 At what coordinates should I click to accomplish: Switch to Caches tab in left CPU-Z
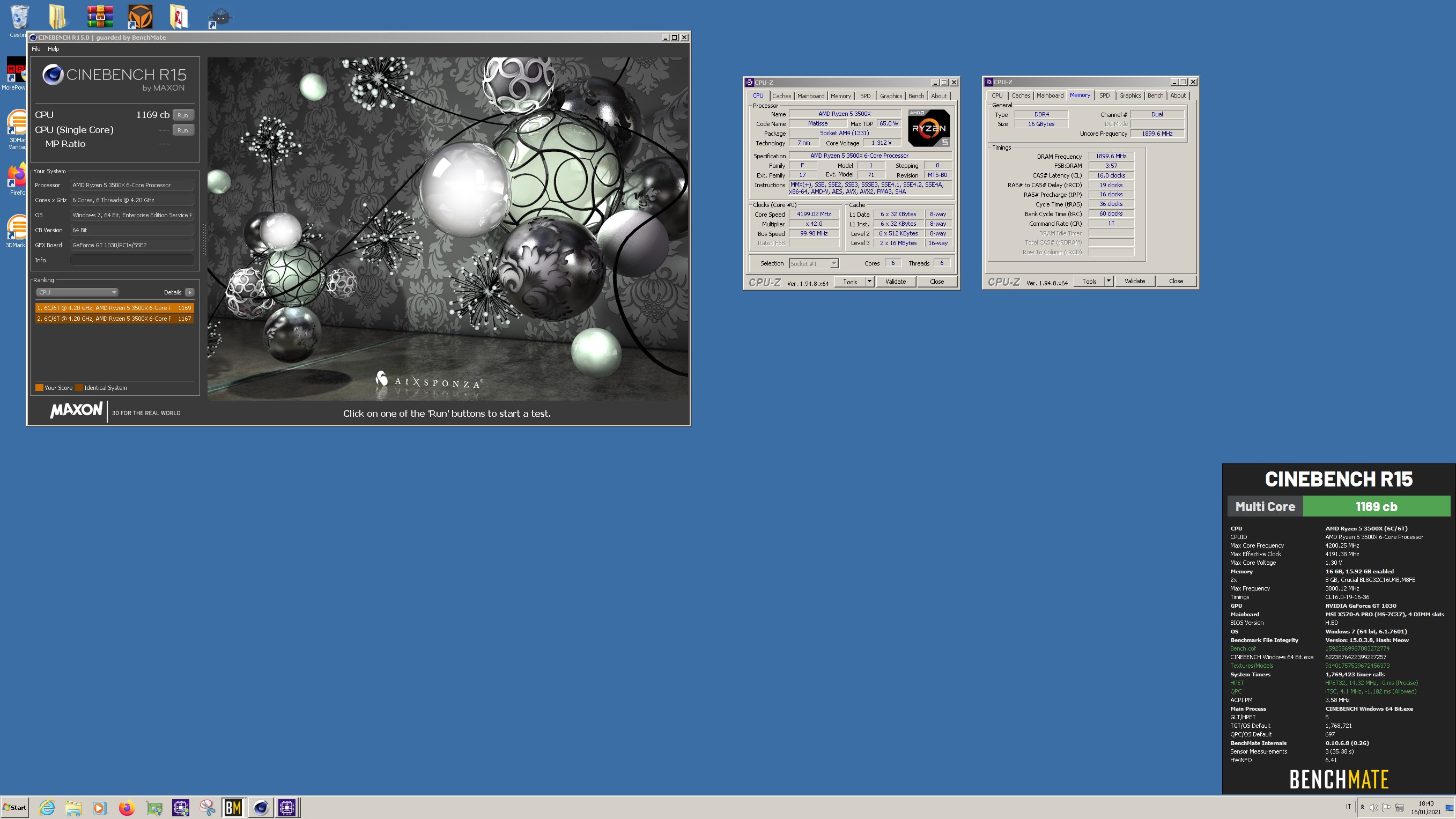[782, 96]
